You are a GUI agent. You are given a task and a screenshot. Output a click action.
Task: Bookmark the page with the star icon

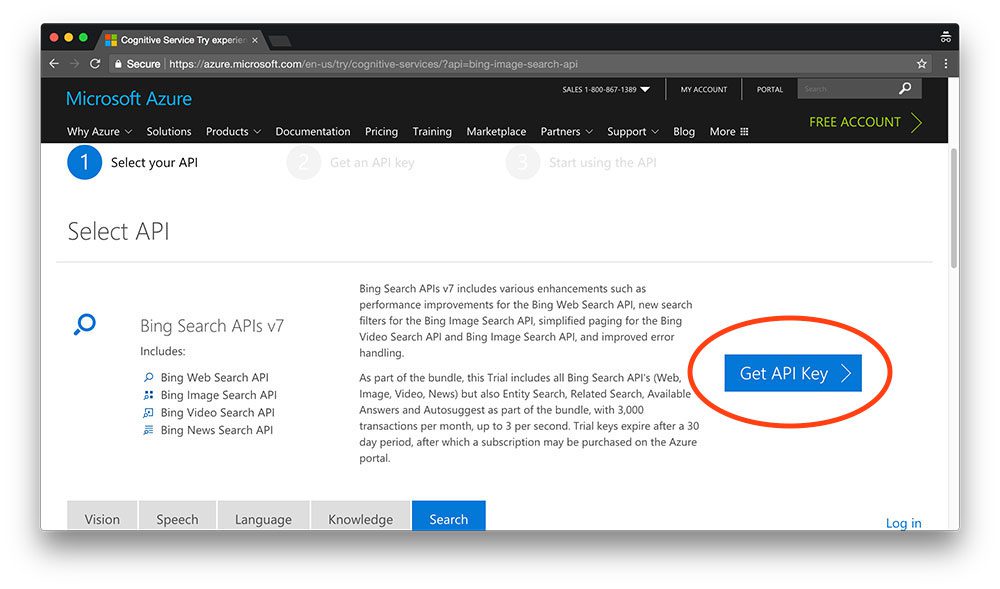pos(922,64)
